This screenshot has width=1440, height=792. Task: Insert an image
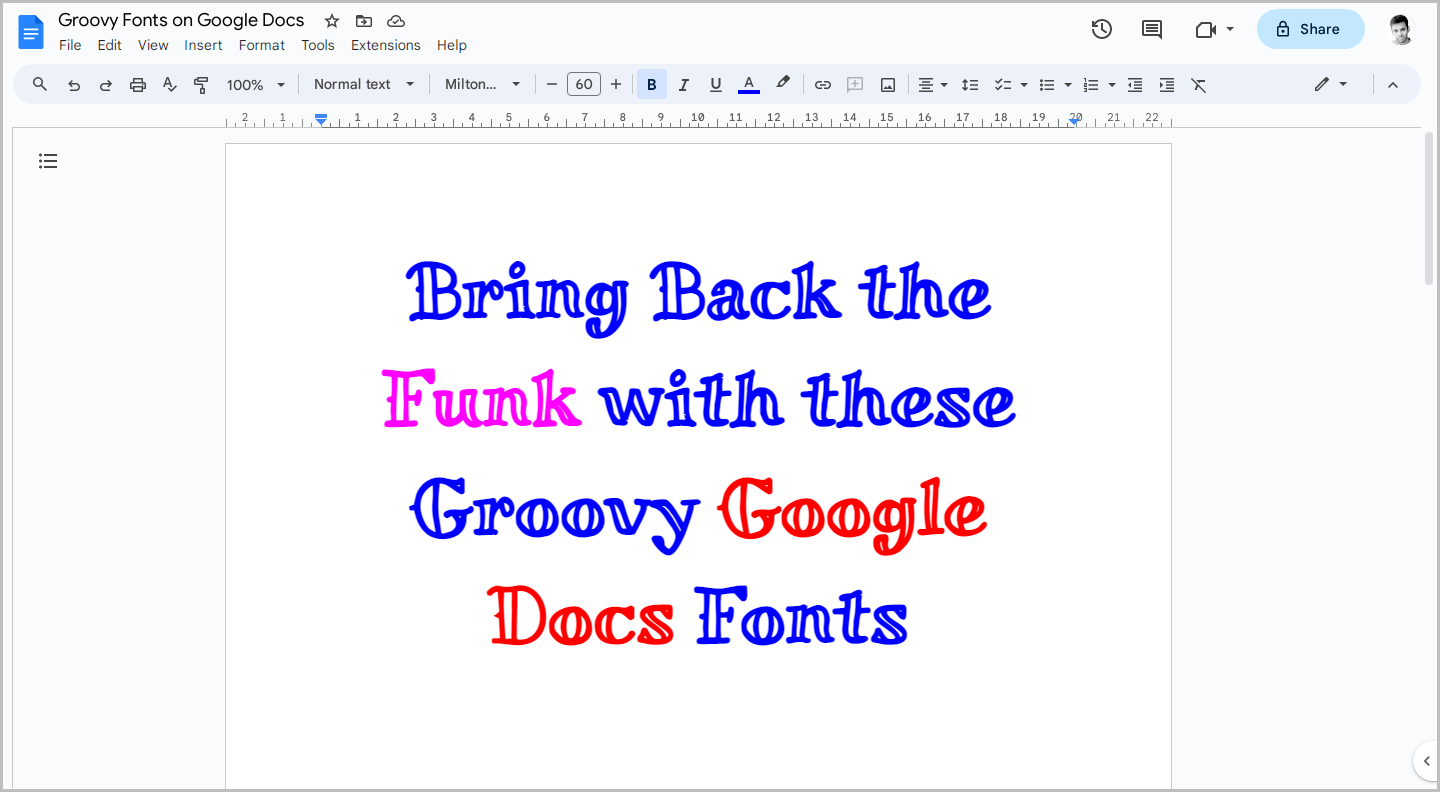pyautogui.click(x=887, y=84)
